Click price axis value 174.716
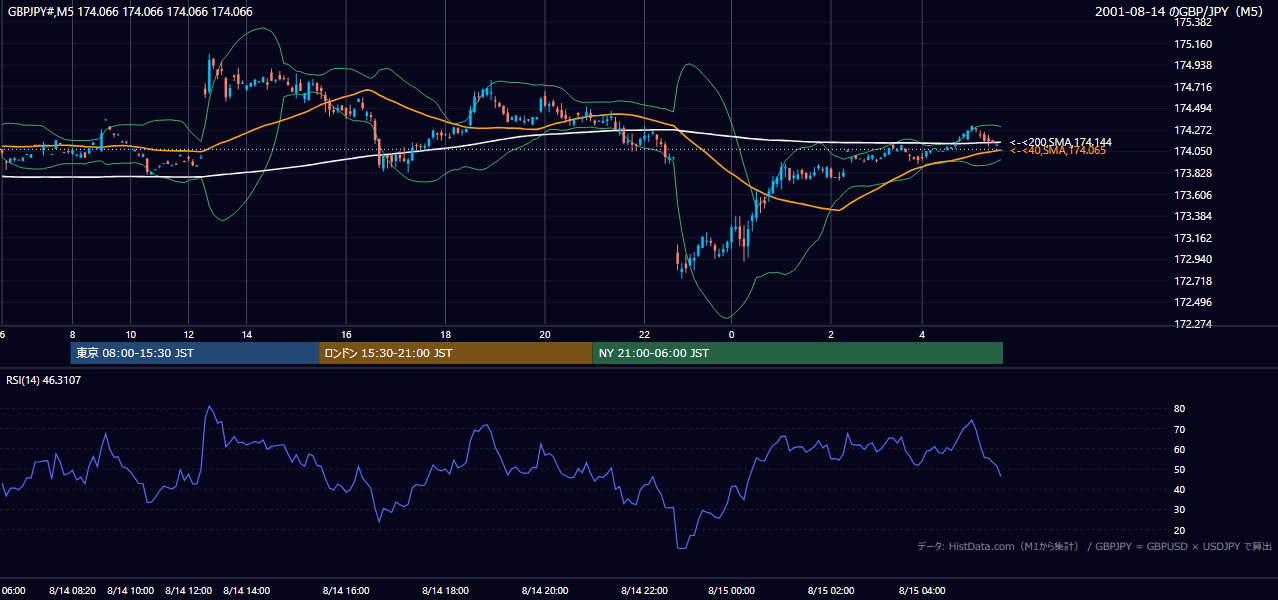Screen dimensions: 1278x600 1193,87
